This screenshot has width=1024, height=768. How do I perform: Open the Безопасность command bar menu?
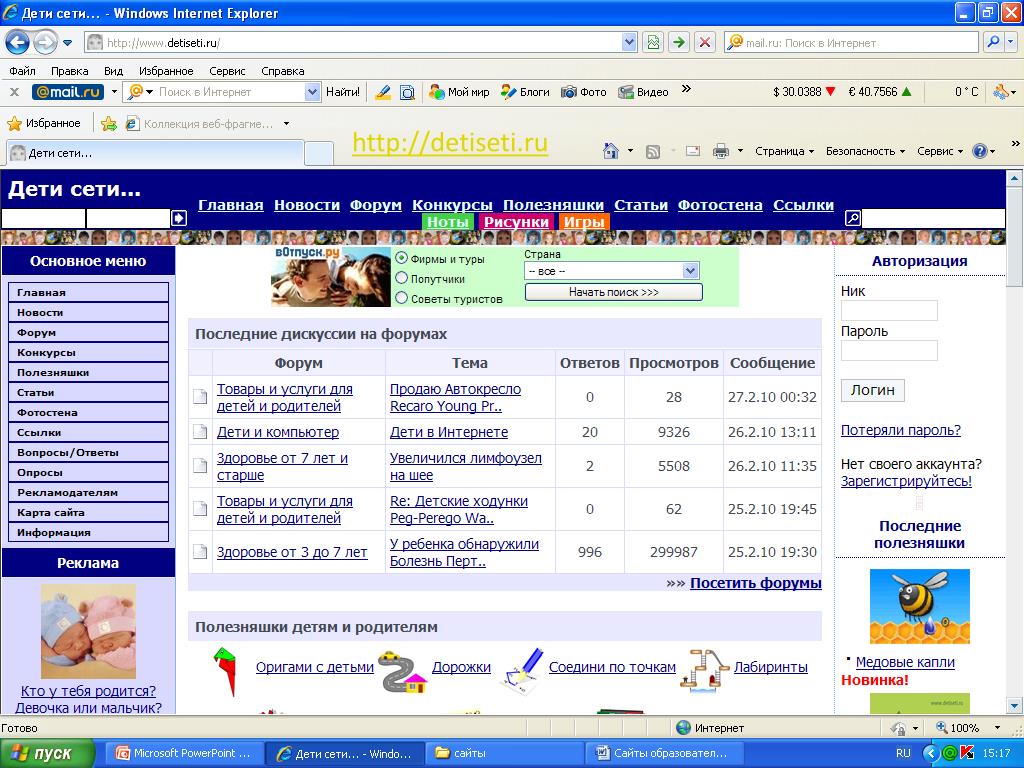(865, 152)
